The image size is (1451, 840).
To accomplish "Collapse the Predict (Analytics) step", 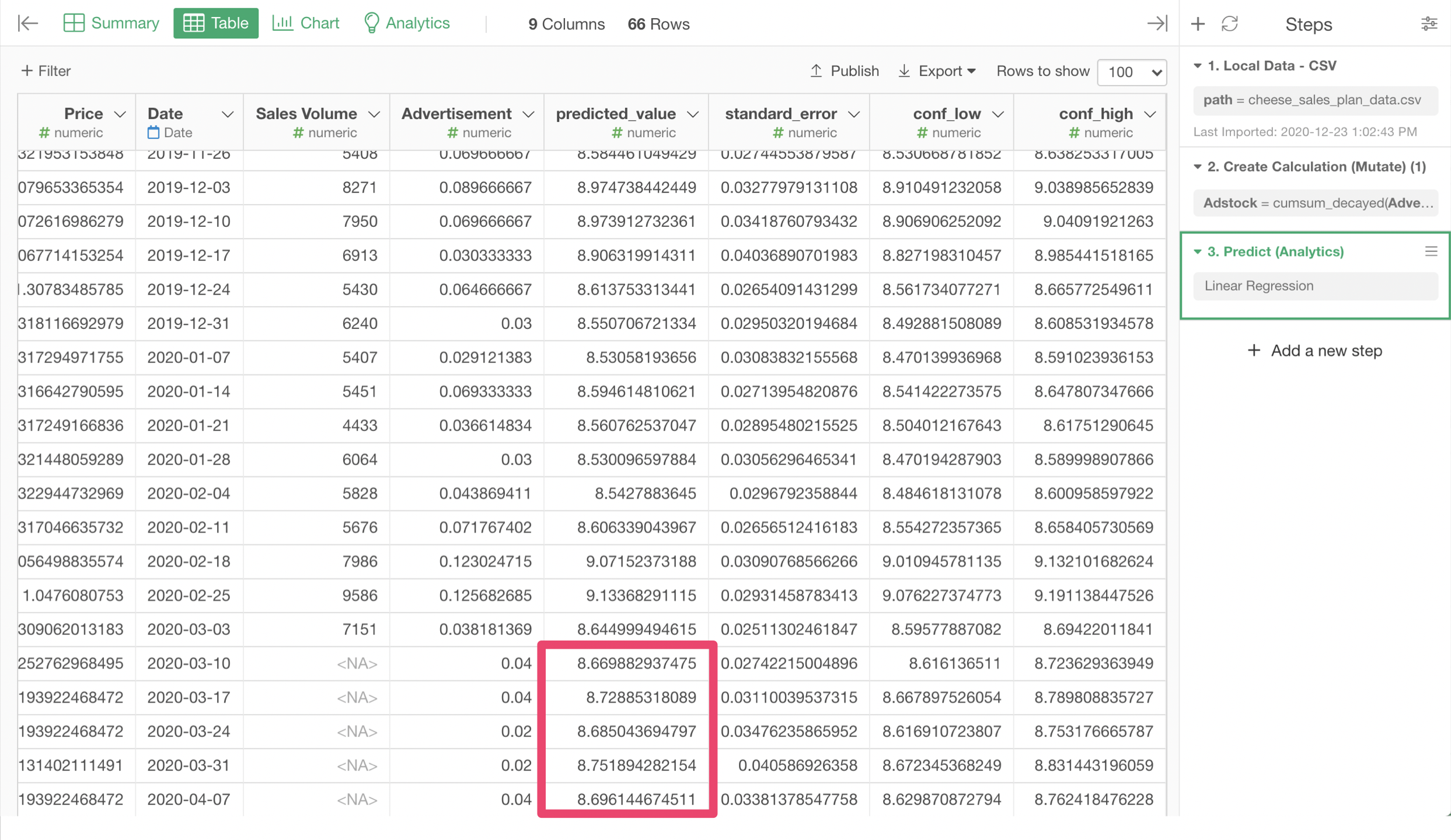I will pyautogui.click(x=1198, y=252).
